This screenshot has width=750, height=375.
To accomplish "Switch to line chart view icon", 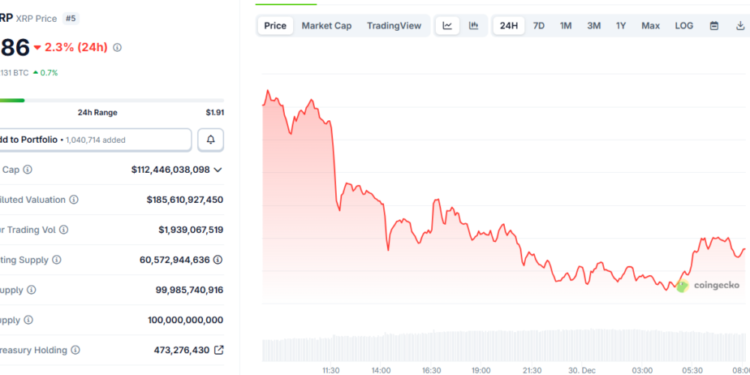I will coord(447,26).
